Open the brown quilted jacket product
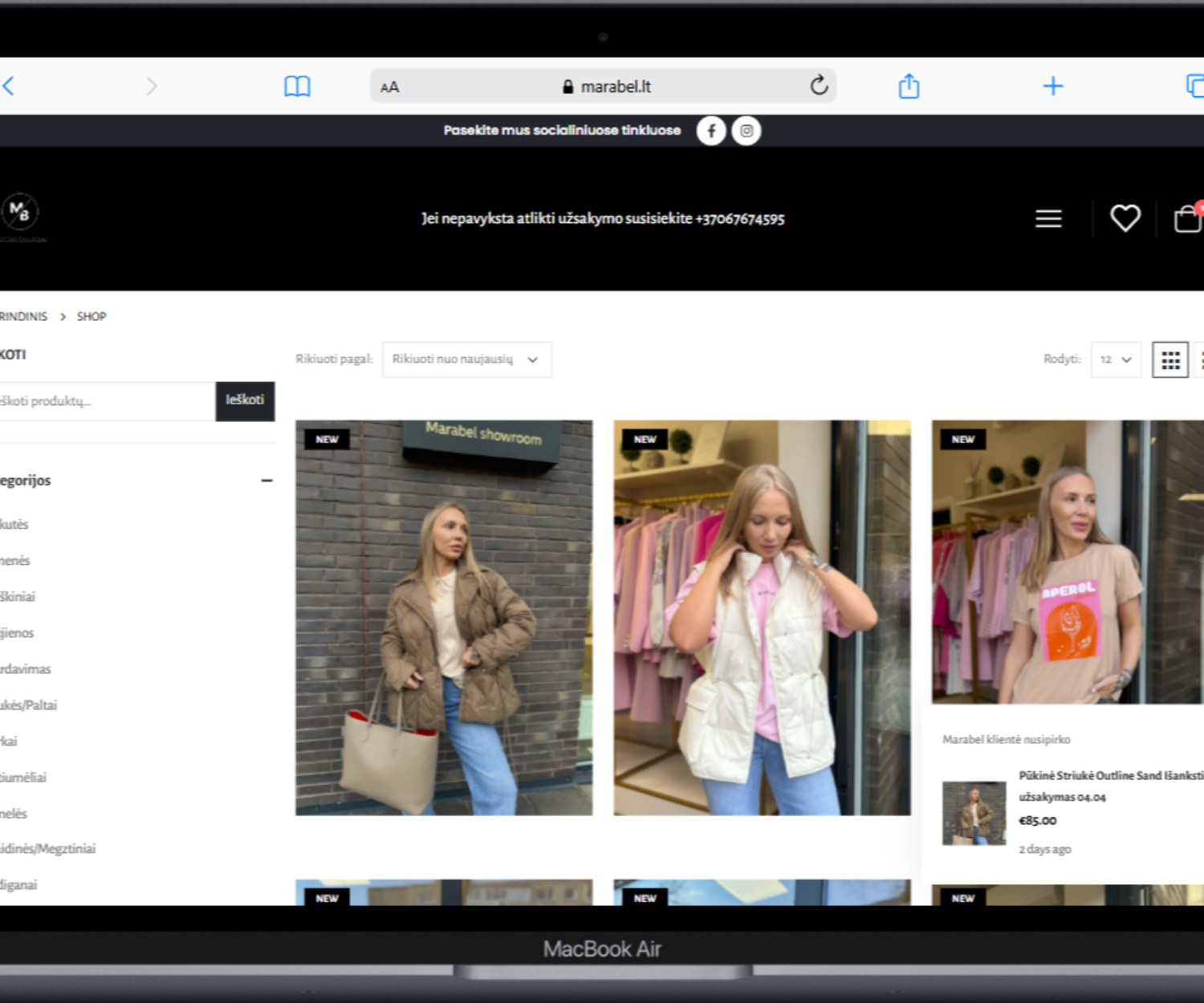The height and width of the screenshot is (1003, 1204). [444, 618]
